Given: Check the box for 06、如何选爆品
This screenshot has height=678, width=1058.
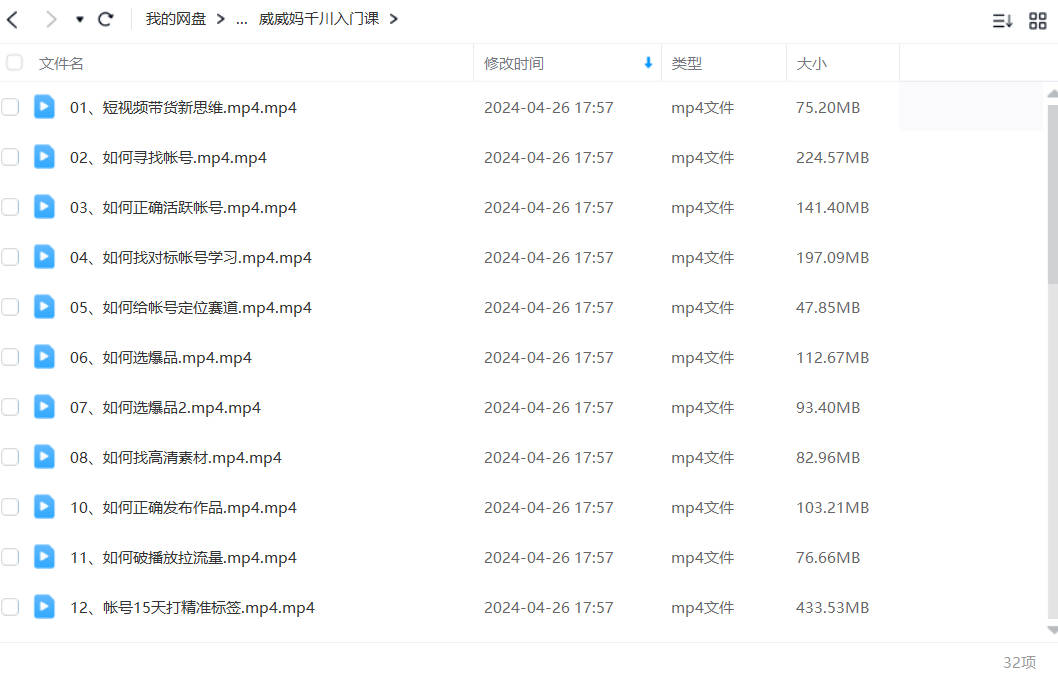Looking at the screenshot, I should pyautogui.click(x=10, y=357).
